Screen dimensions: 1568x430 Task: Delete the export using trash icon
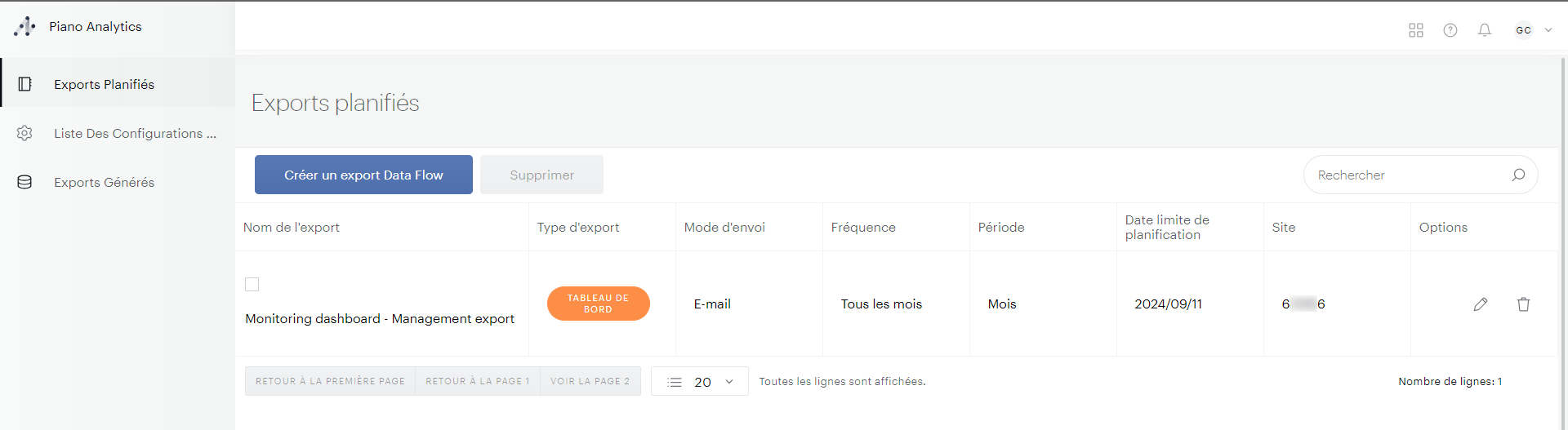click(x=1523, y=304)
